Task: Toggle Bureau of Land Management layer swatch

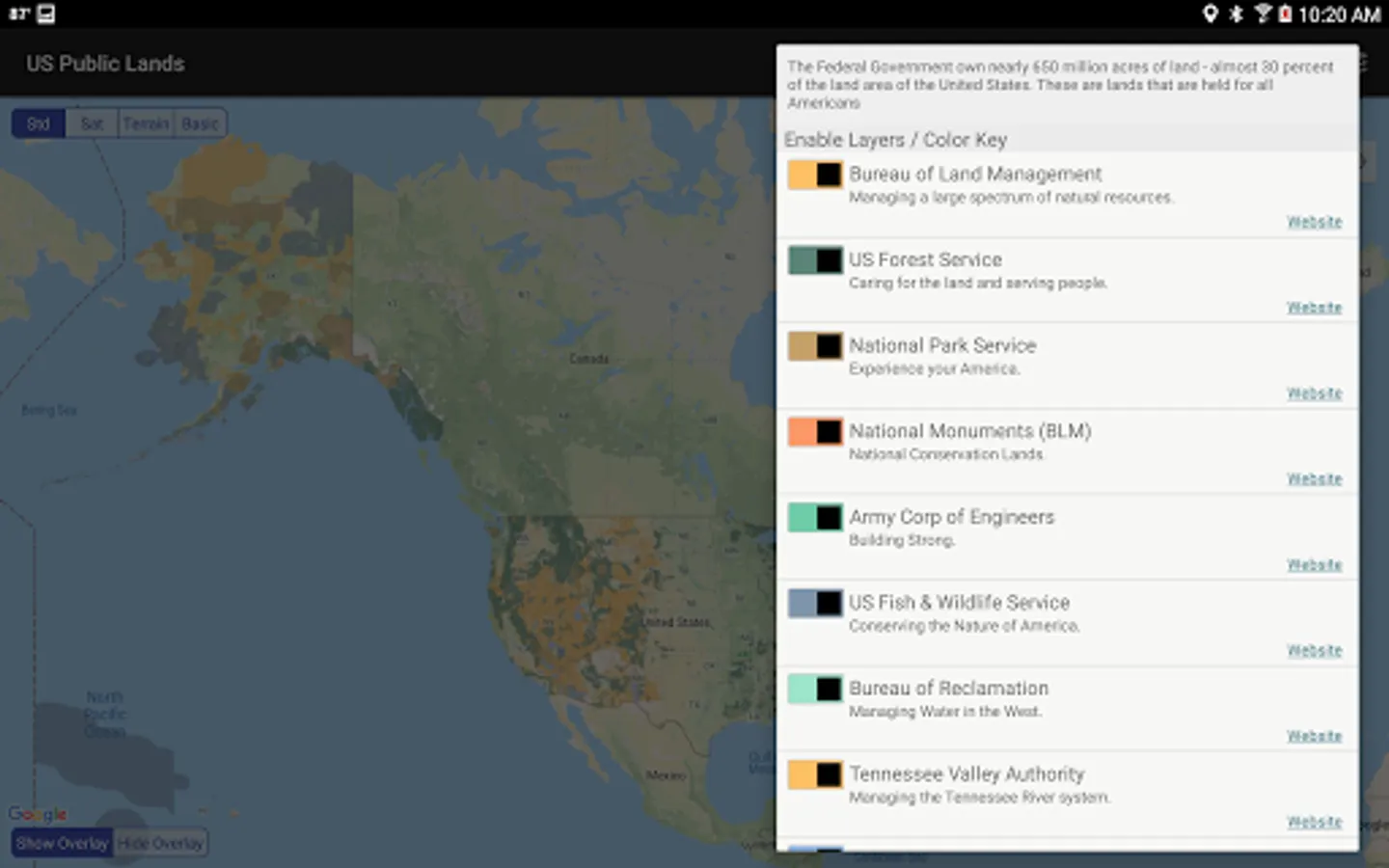Action: [815, 175]
